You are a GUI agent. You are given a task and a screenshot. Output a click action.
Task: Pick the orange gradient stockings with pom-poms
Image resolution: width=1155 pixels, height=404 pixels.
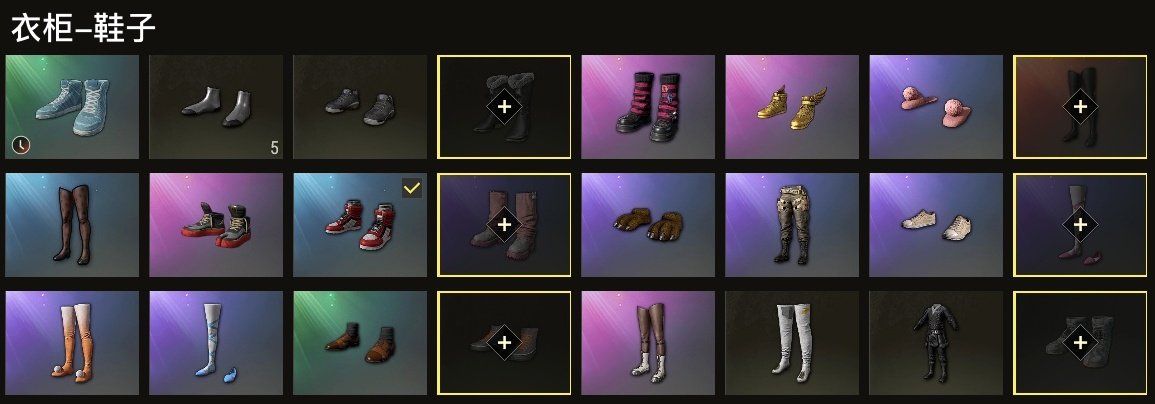[x=71, y=343]
